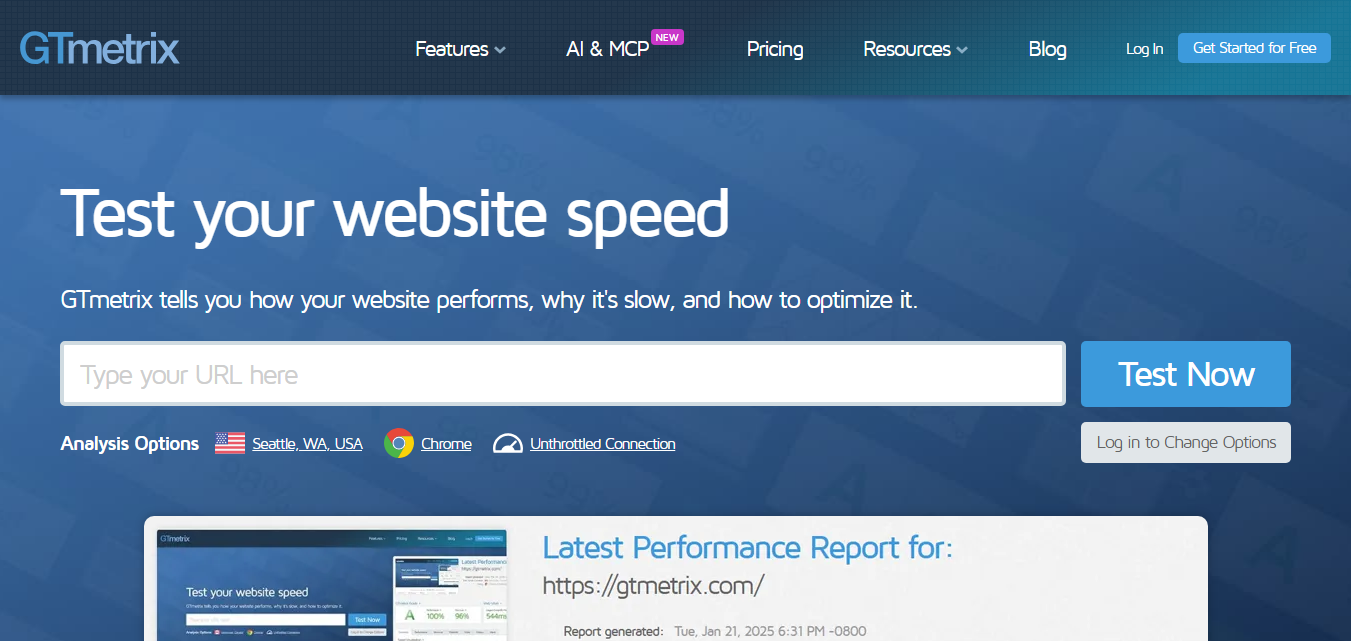Screen dimensions: 1351x641
Task: Expand the Features dropdown arrow
Action: [x=500, y=50]
